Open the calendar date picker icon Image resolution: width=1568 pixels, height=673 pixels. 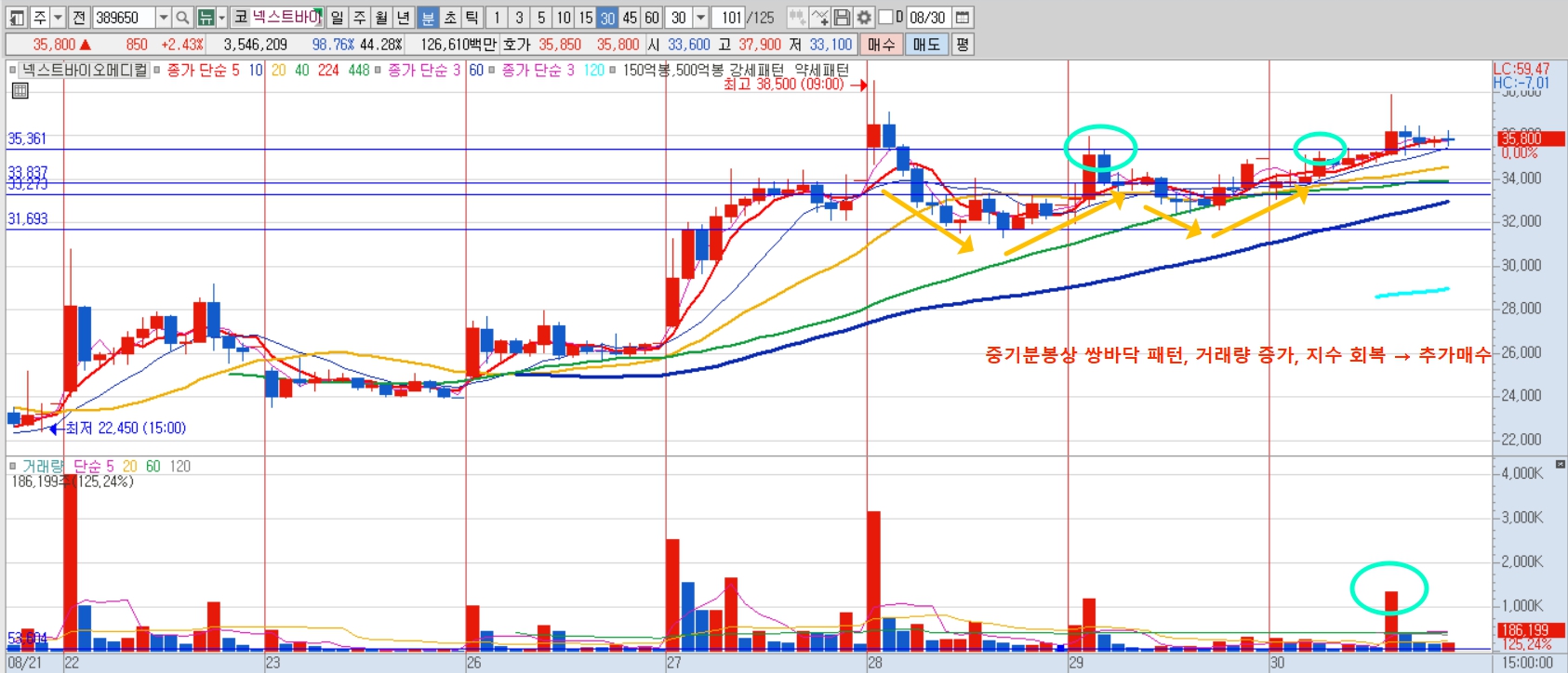coord(963,18)
